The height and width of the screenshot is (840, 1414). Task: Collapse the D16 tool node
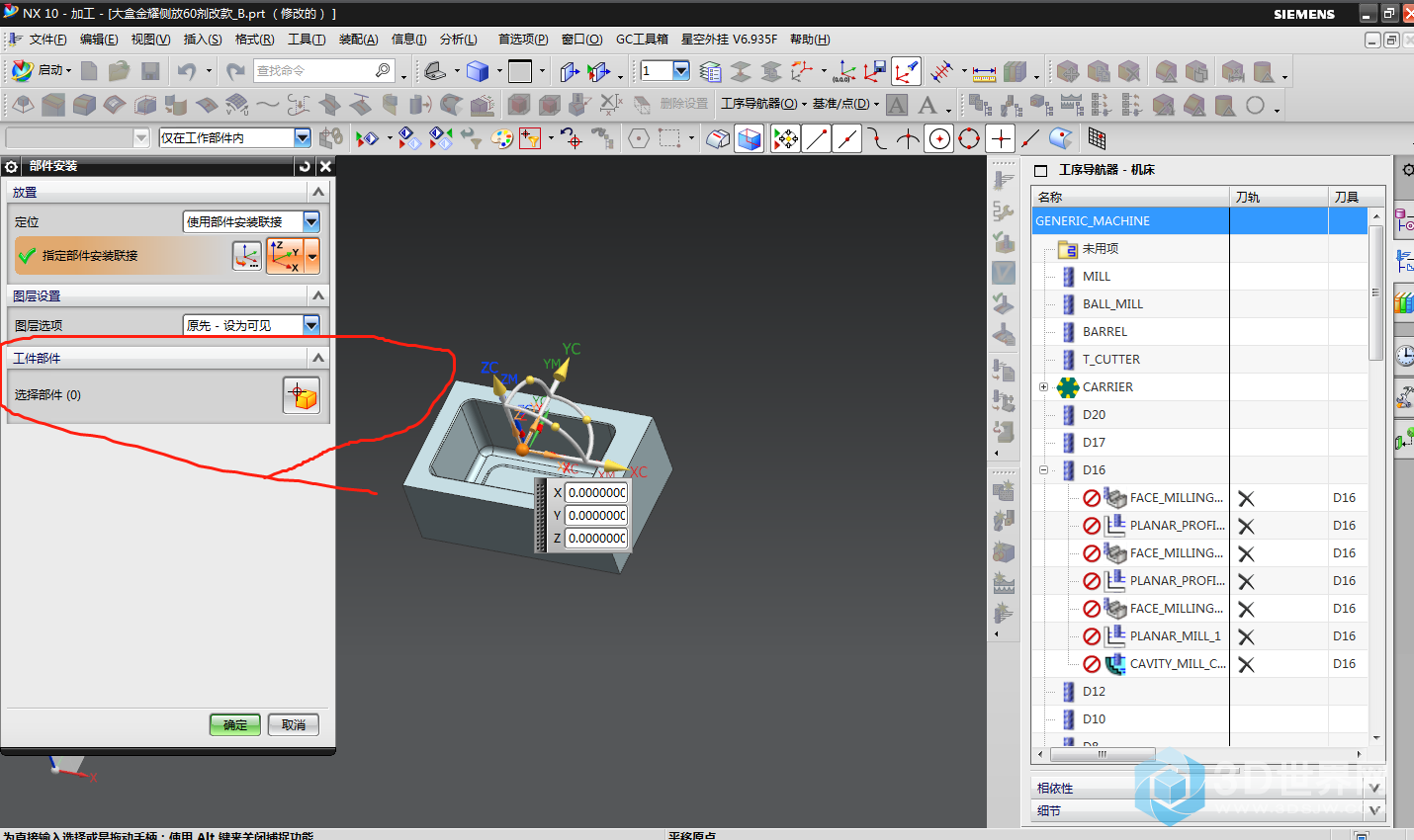(1043, 470)
